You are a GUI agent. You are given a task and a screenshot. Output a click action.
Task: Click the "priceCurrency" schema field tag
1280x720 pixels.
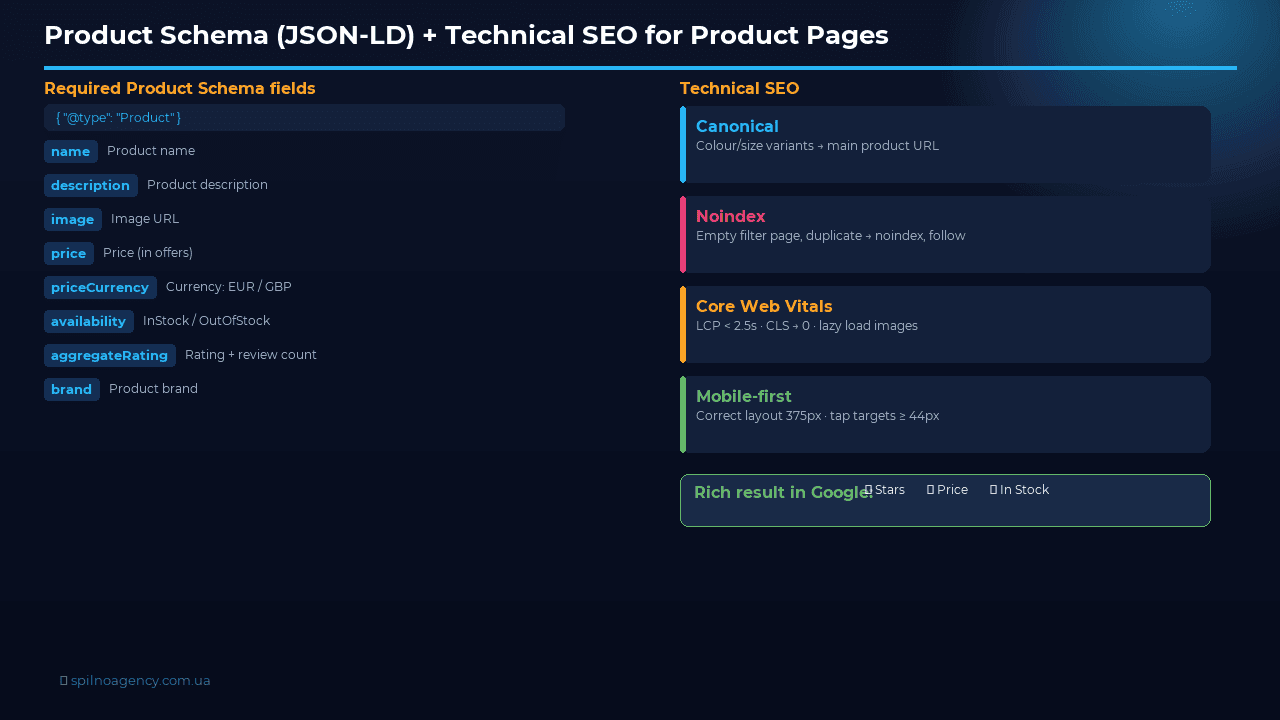(x=100, y=287)
